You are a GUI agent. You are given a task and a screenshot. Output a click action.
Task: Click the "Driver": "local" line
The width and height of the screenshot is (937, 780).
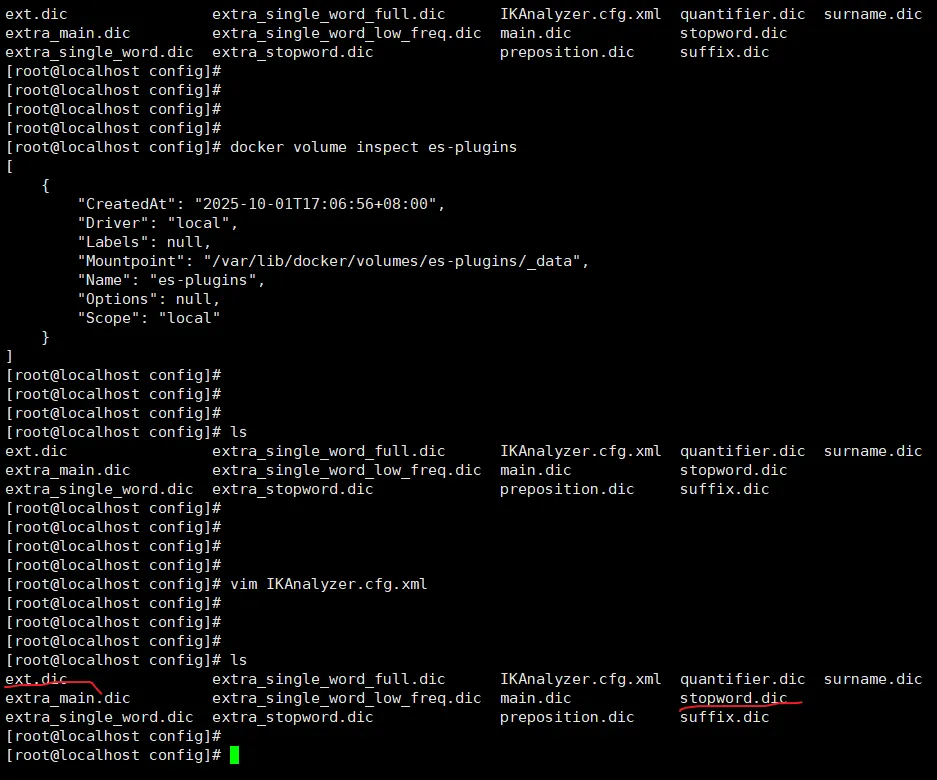click(158, 223)
